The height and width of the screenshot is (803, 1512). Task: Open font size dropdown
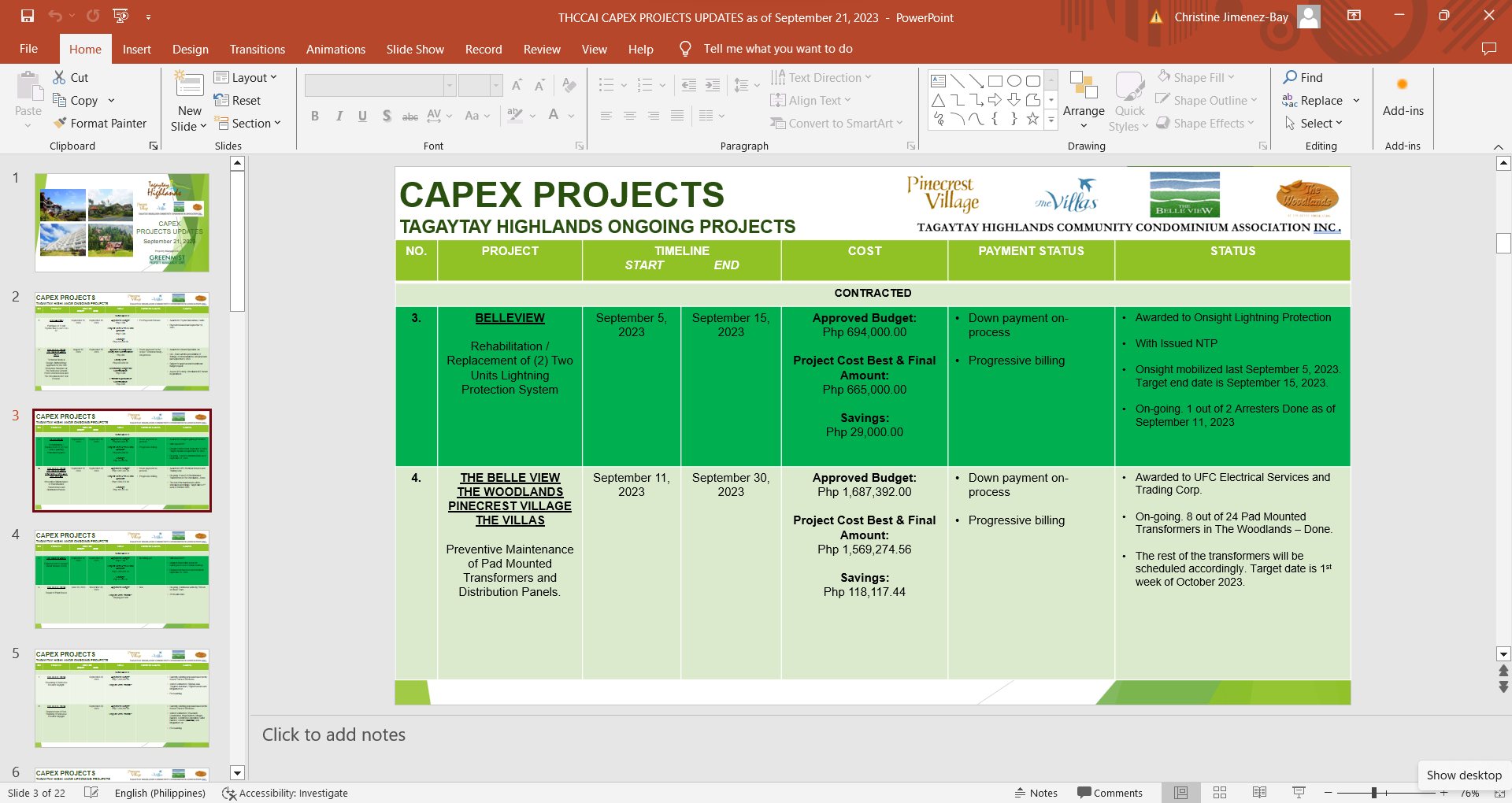[496, 85]
